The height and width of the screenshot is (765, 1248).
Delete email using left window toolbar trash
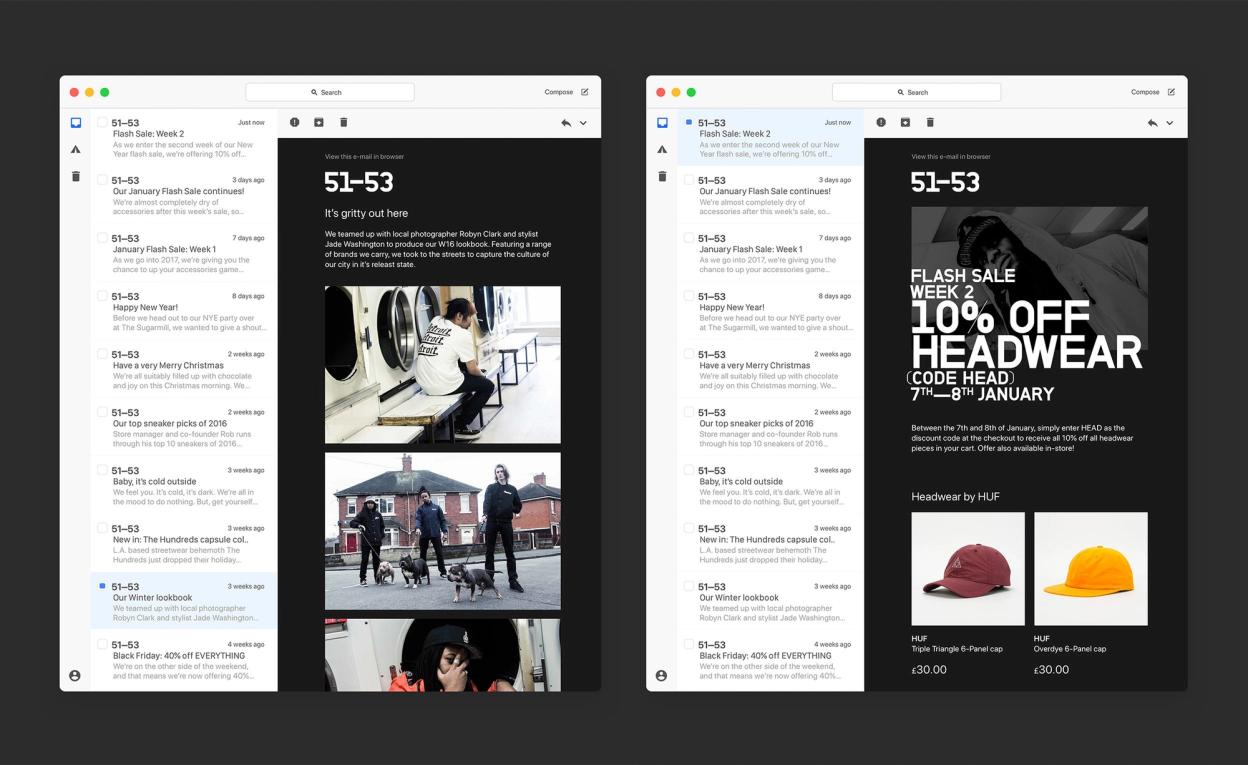(344, 122)
